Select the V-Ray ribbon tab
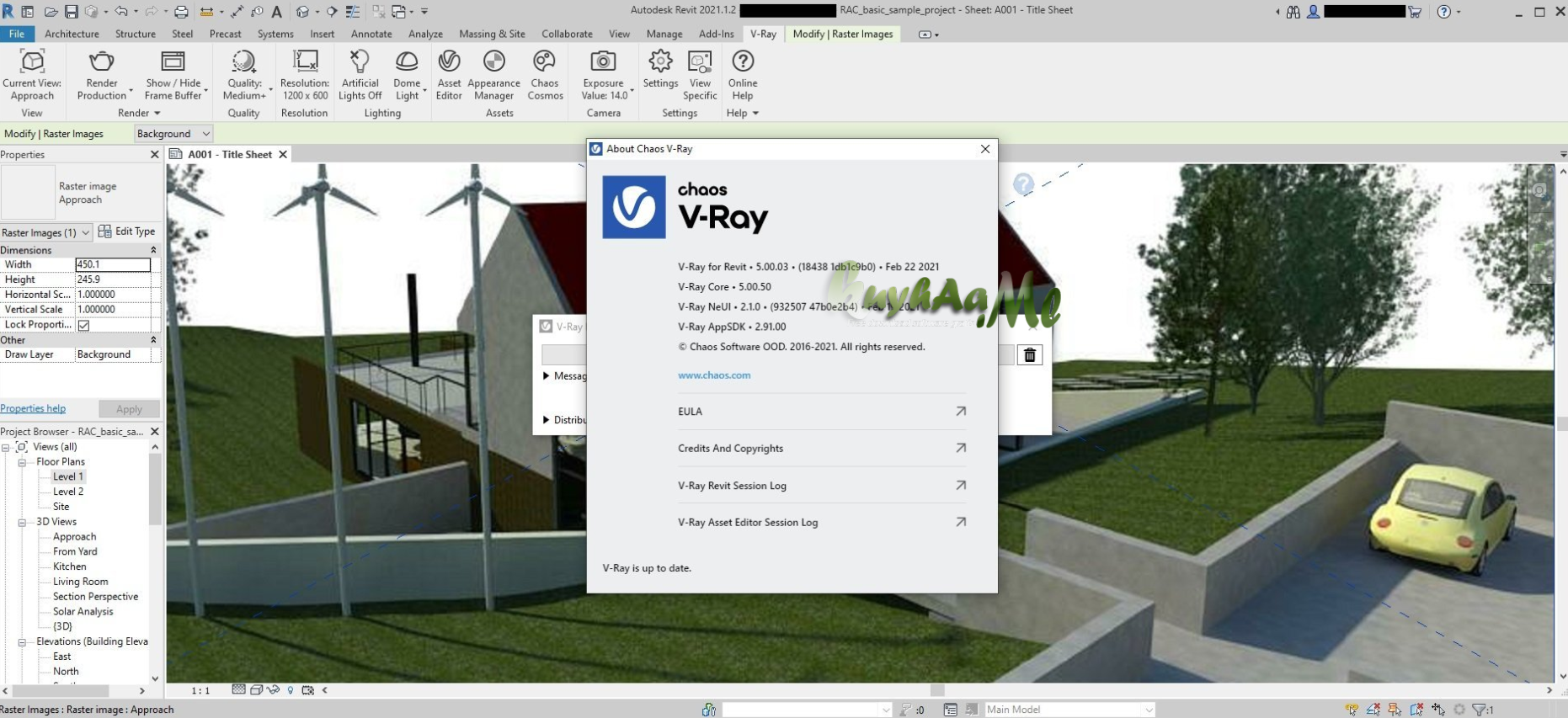The height and width of the screenshot is (718, 1568). [x=763, y=34]
